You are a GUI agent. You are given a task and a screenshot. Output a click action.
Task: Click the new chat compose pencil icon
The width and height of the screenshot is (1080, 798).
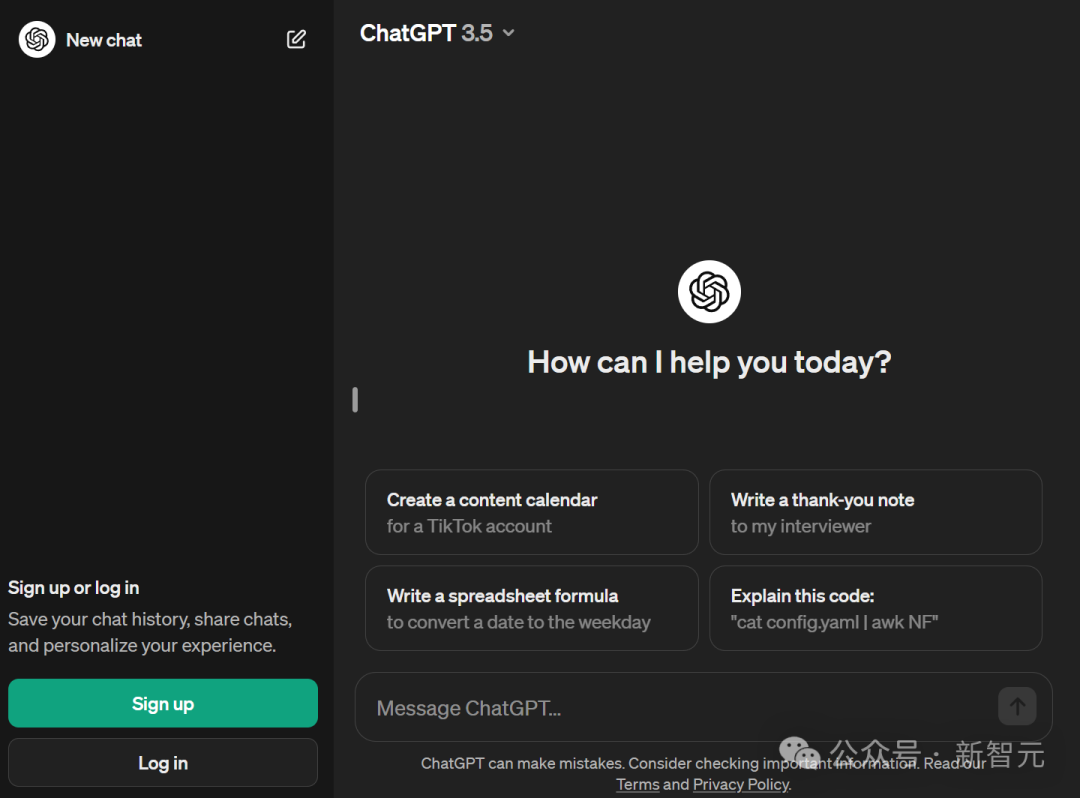click(x=296, y=39)
